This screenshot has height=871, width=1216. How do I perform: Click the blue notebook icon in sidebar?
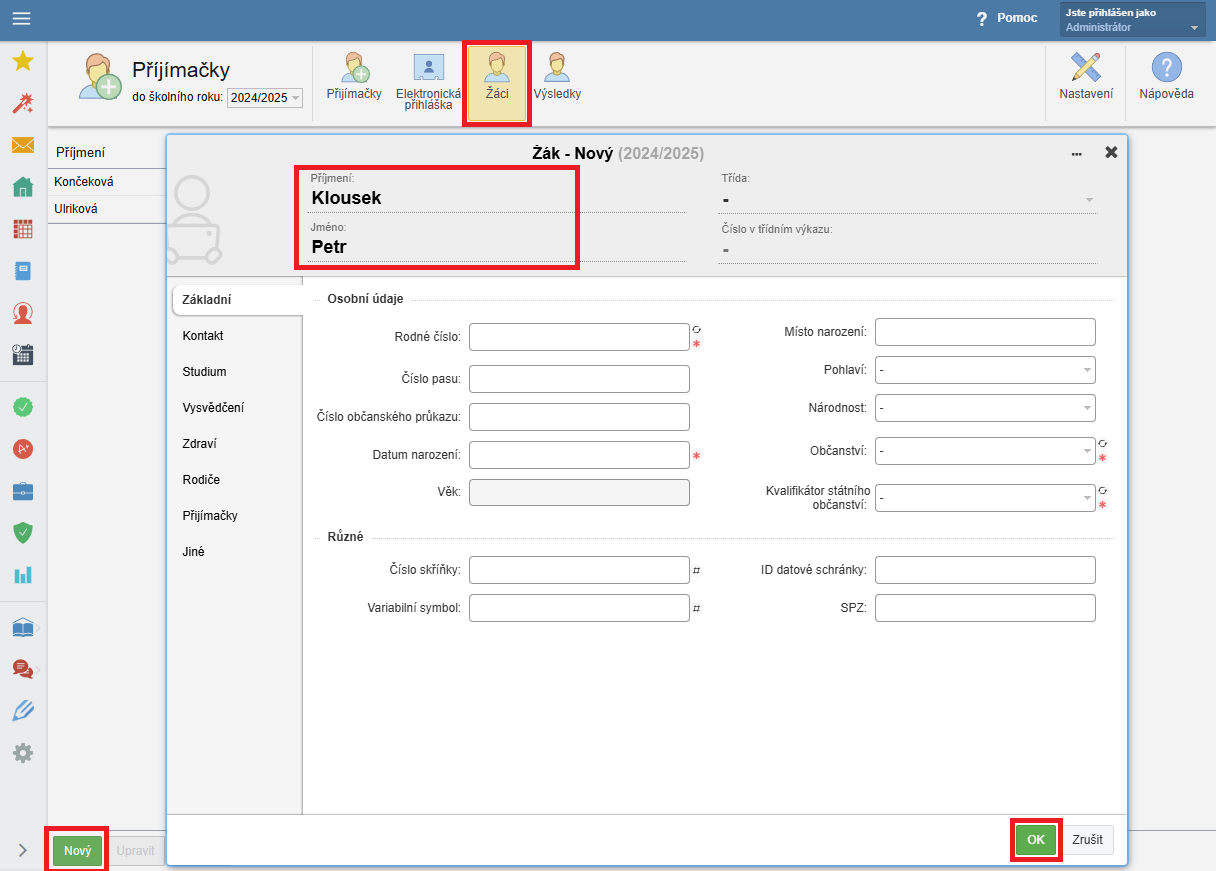[x=23, y=271]
